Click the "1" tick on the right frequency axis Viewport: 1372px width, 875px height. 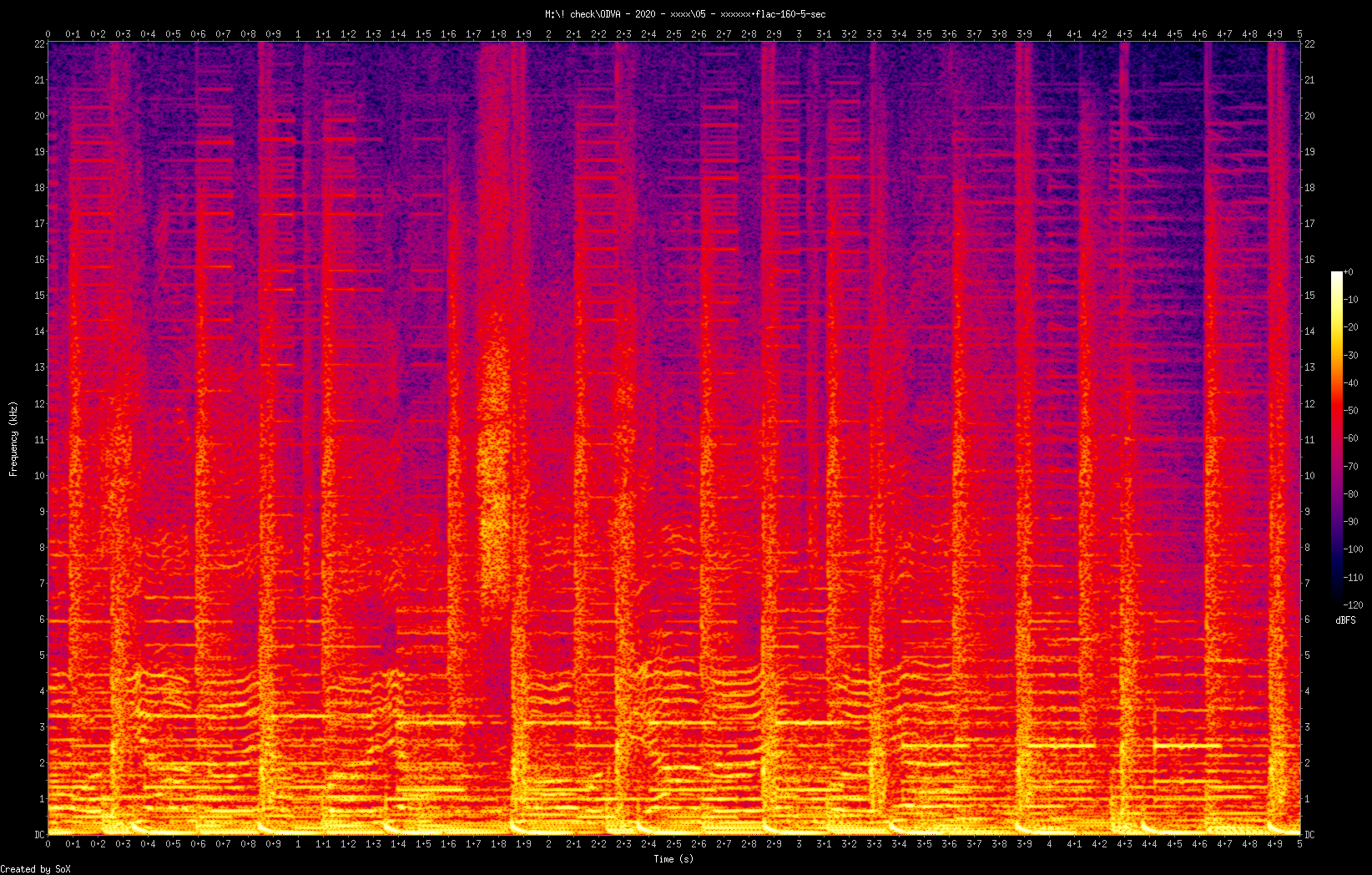point(1307,799)
